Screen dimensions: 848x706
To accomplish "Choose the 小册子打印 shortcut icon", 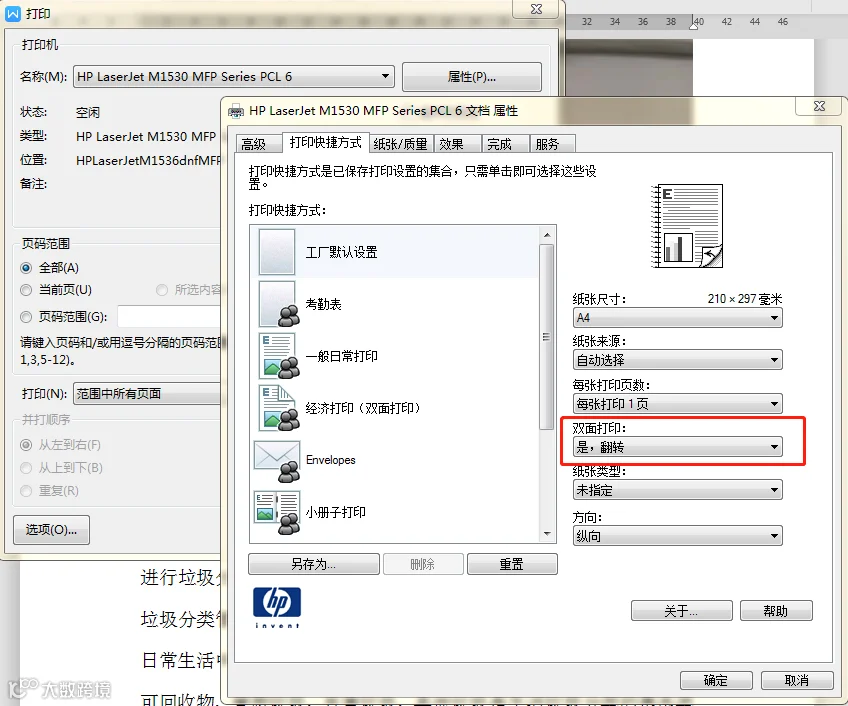I will coord(277,512).
